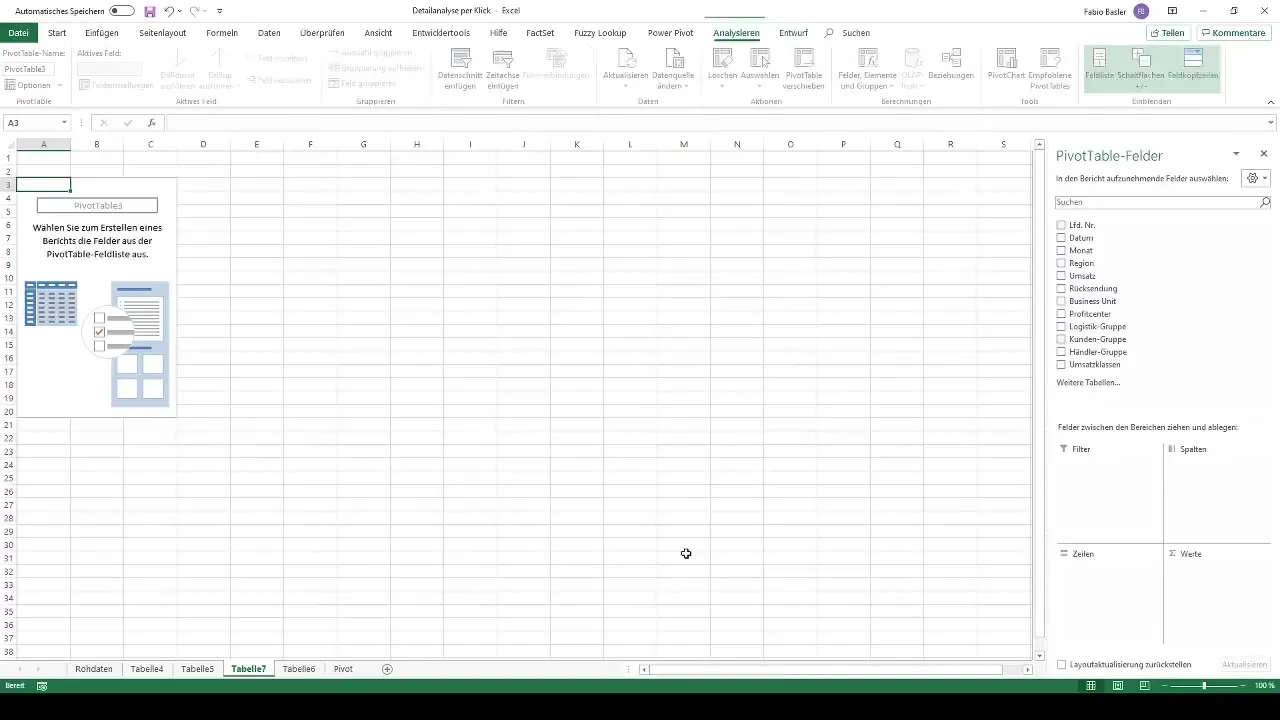Click zoom out minus button
The image size is (1280, 720).
[x=1165, y=686]
